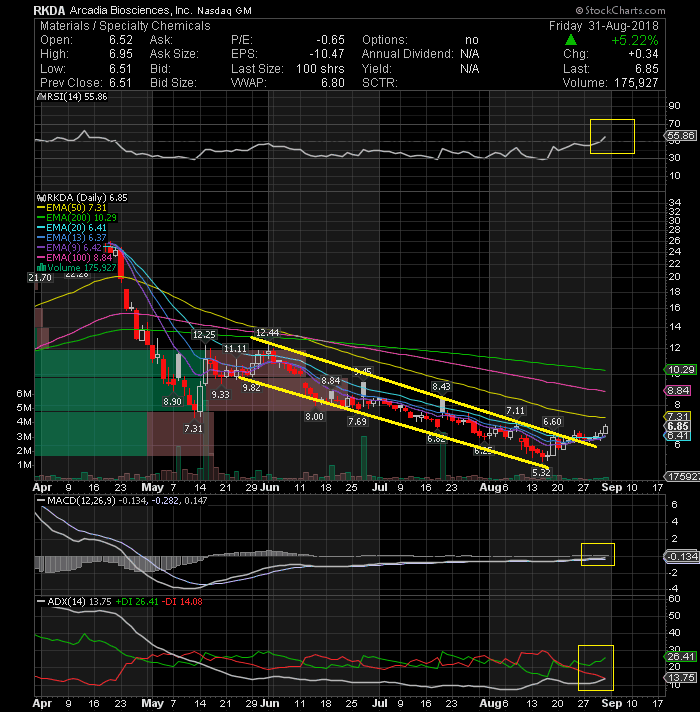This screenshot has height=712, width=700.
Task: Click the candlestick icon beside RKDA (Daily)
Action: 41,198
